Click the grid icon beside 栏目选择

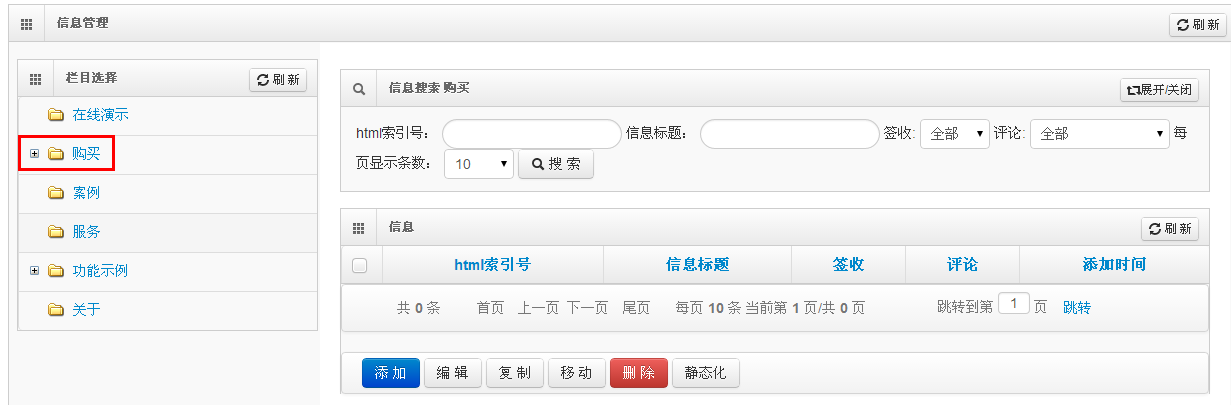(35, 79)
